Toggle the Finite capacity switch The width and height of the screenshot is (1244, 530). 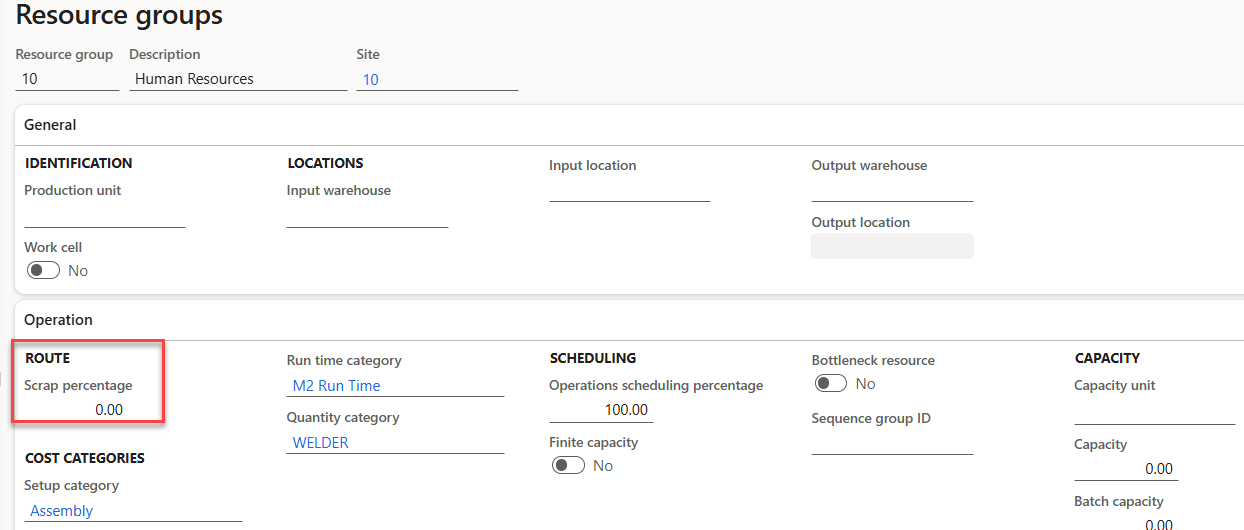point(568,465)
